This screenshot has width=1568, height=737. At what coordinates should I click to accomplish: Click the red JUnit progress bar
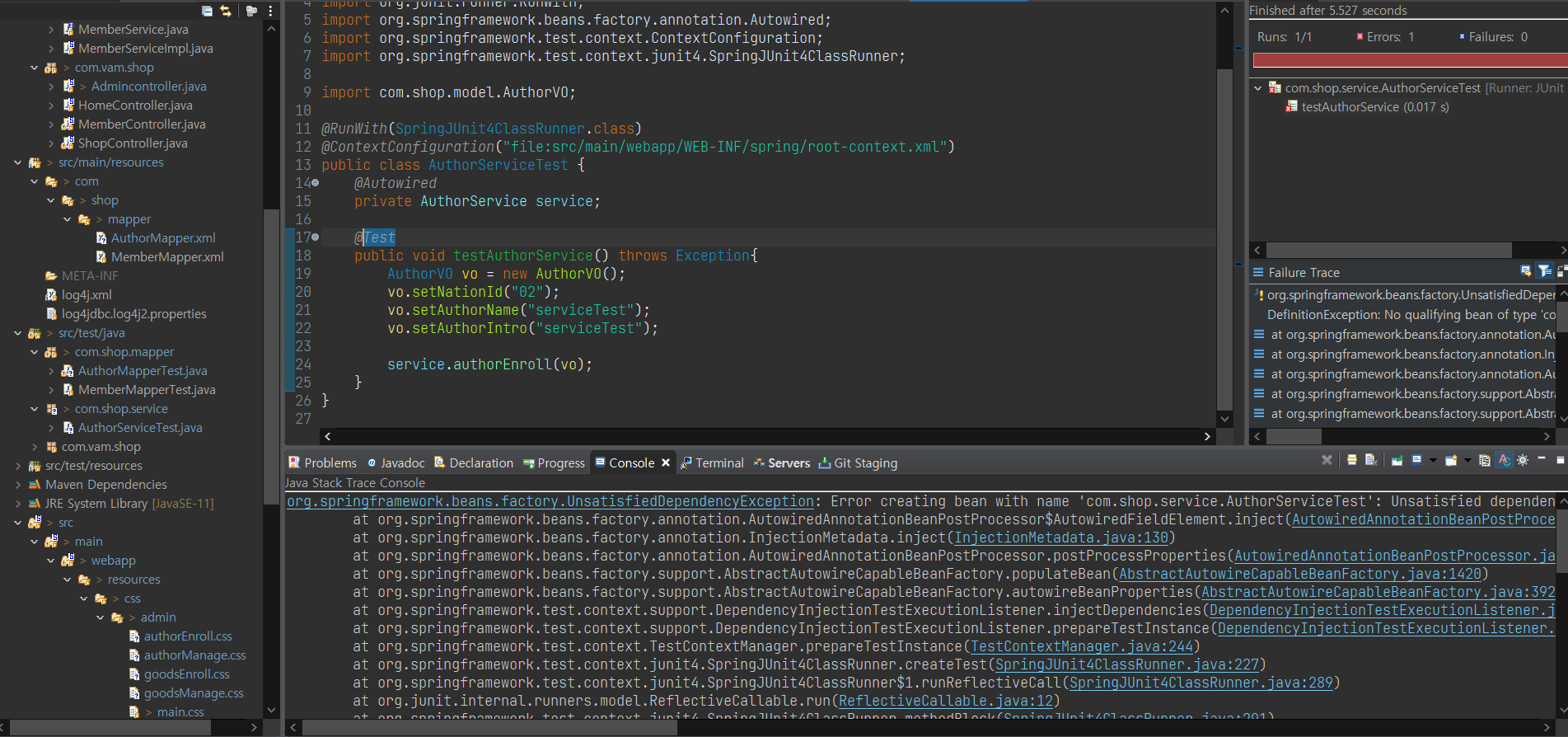click(x=1410, y=60)
